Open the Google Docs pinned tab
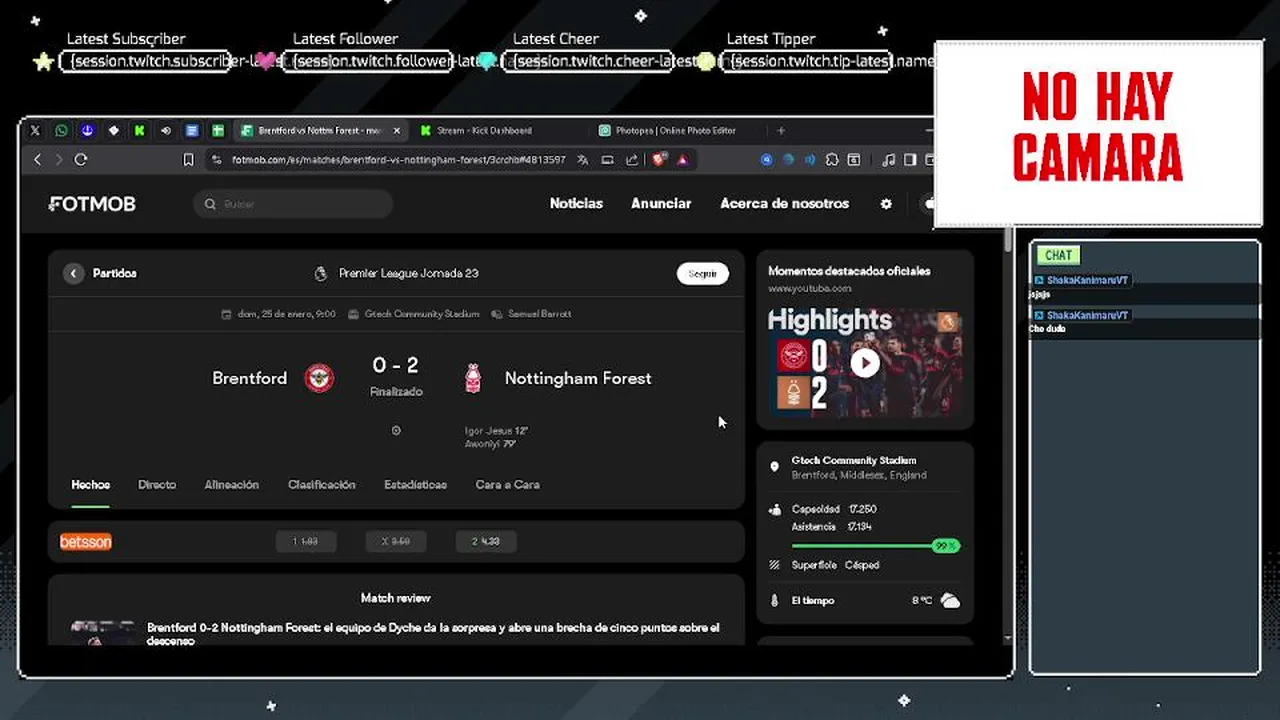 click(192, 130)
